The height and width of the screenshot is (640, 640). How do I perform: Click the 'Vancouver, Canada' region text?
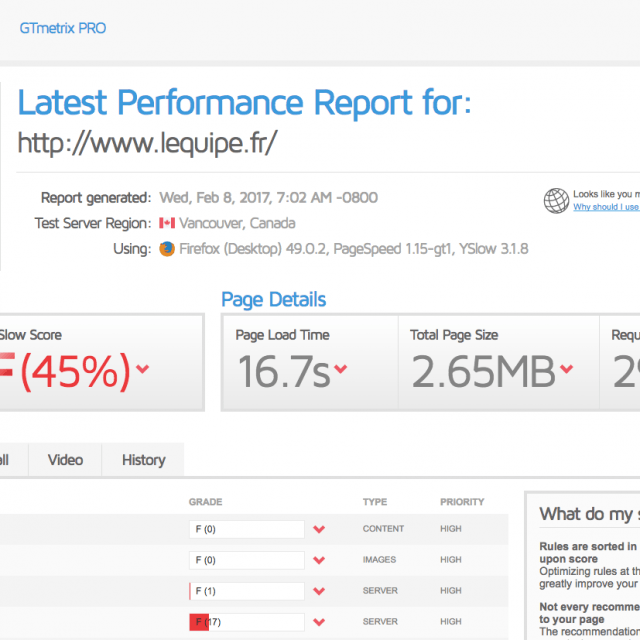click(x=237, y=223)
